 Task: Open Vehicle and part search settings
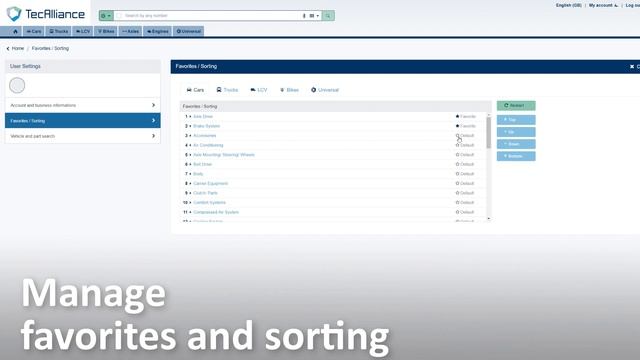[x=82, y=136]
